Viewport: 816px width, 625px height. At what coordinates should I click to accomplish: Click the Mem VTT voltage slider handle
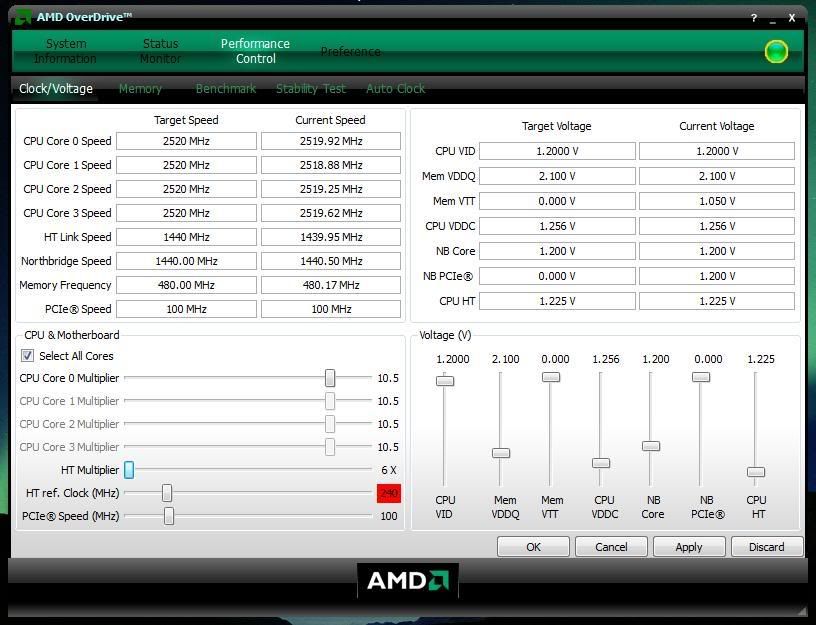pyautogui.click(x=551, y=377)
